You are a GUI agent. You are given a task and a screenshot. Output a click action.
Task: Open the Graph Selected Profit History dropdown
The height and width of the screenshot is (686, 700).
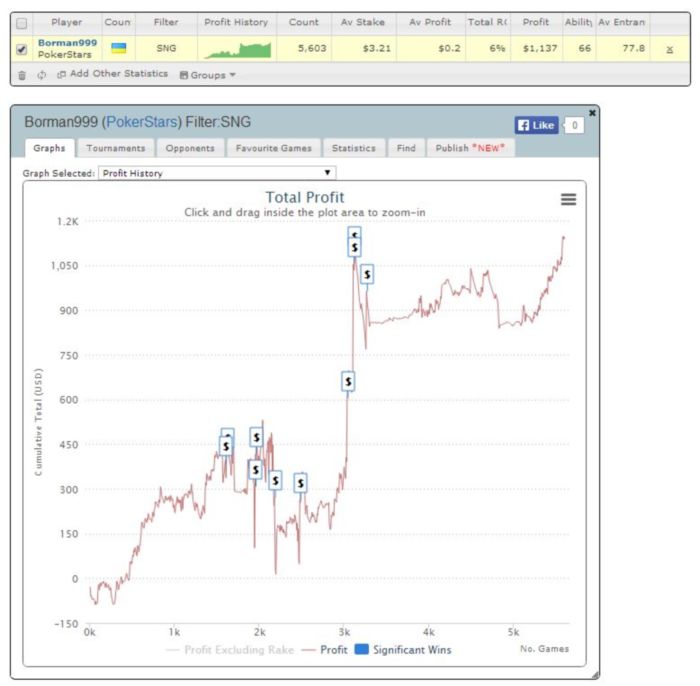point(217,173)
